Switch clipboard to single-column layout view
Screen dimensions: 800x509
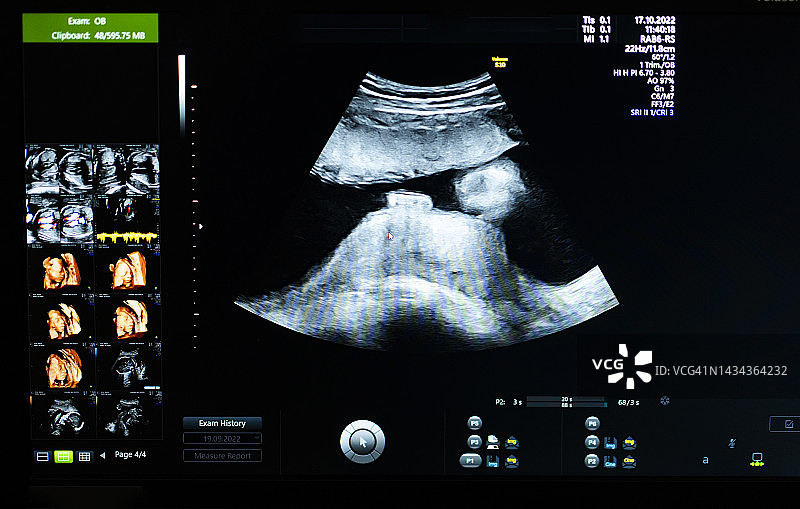point(42,456)
